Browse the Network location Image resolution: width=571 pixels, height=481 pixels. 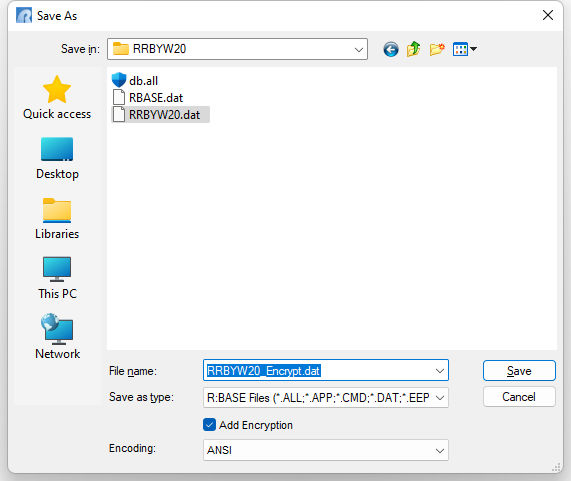[x=57, y=337]
